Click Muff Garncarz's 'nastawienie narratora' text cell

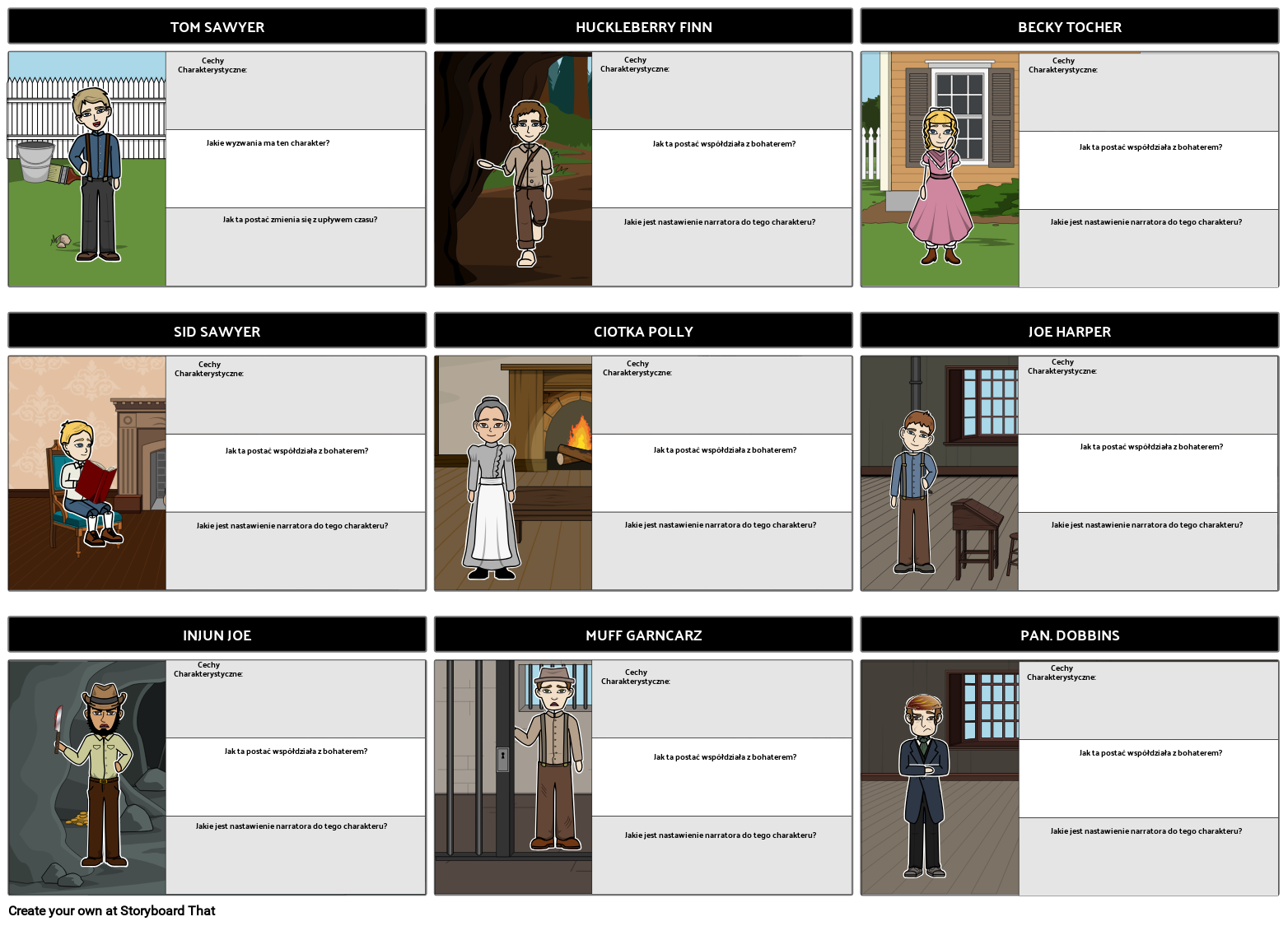pos(721,854)
